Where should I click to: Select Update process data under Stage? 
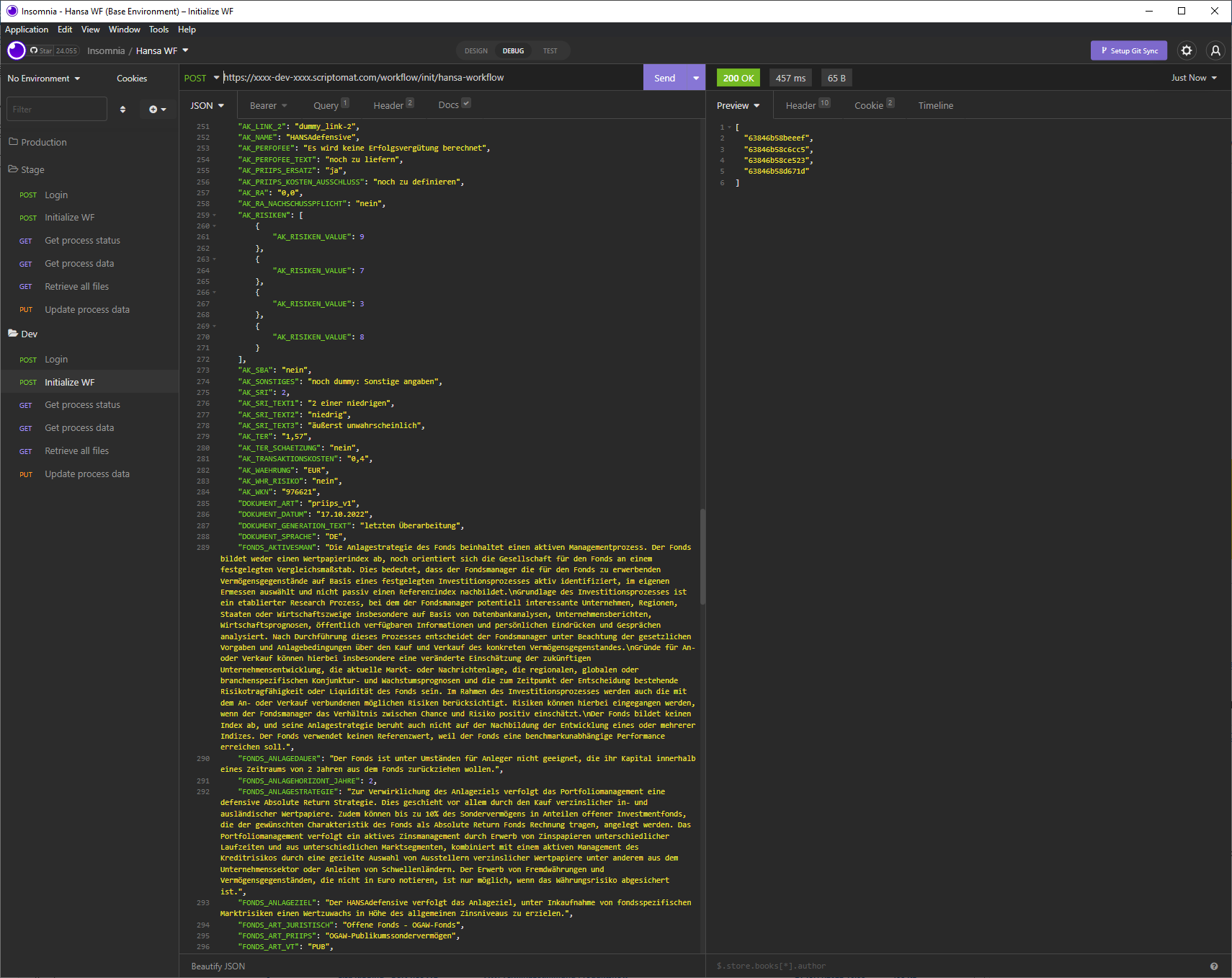89,310
